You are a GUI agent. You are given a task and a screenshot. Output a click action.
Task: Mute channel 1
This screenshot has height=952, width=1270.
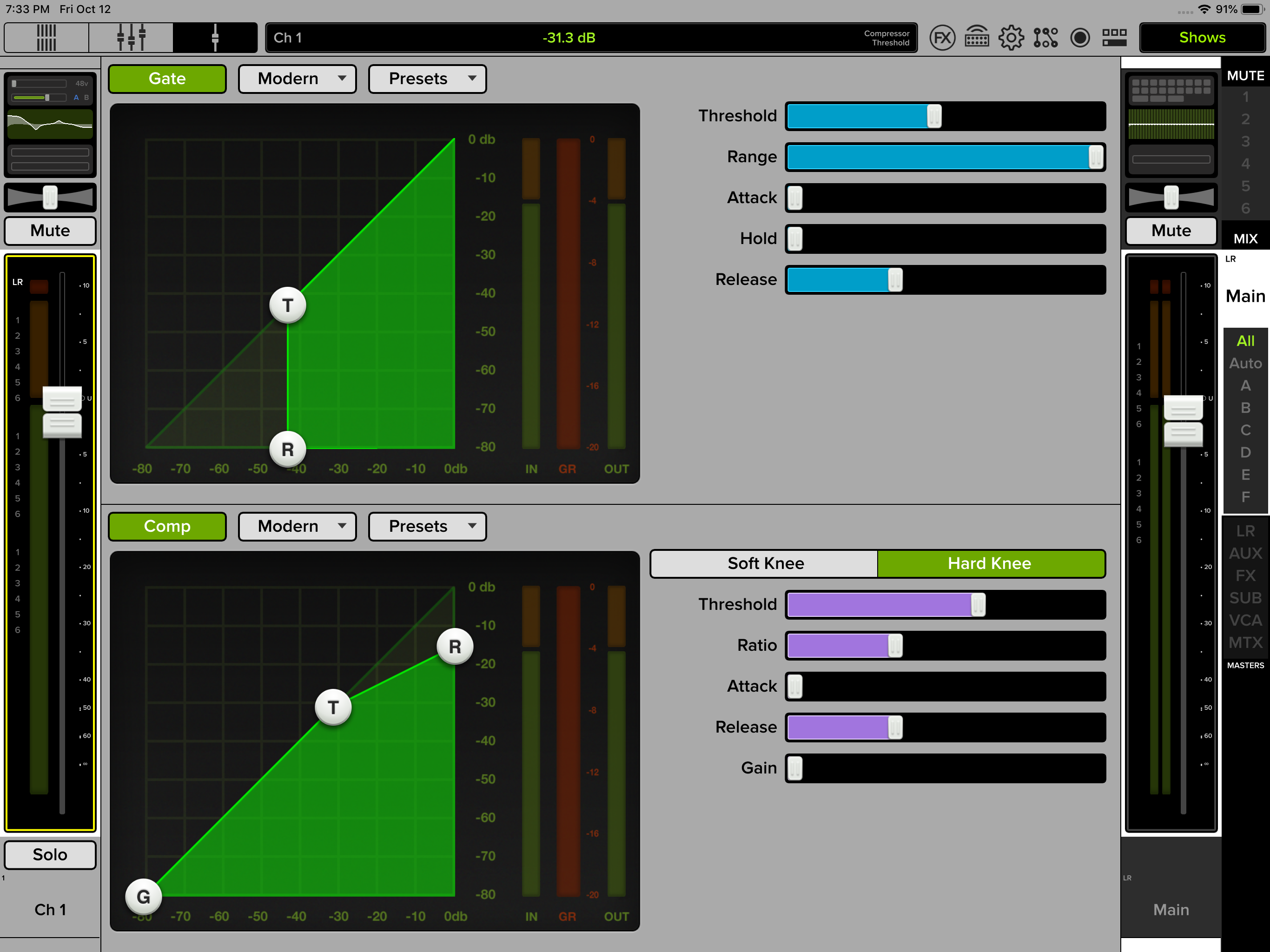pyautogui.click(x=50, y=231)
